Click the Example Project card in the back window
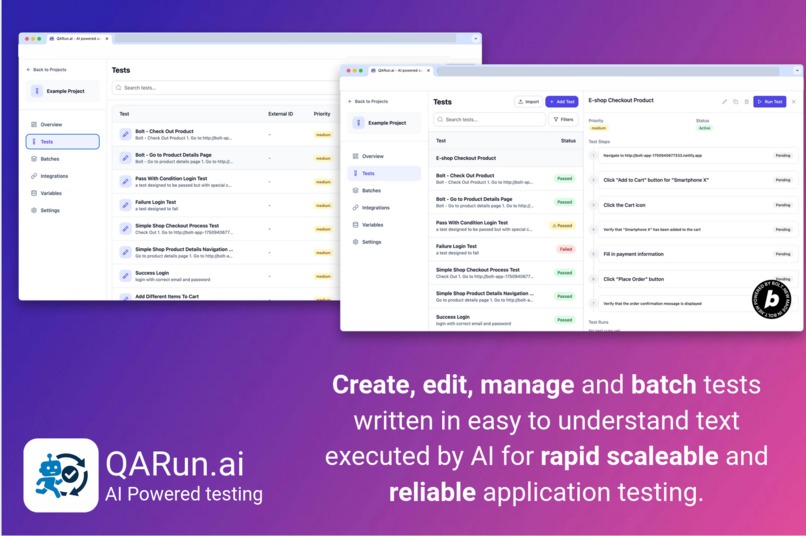The width and height of the screenshot is (806, 536). point(62,91)
